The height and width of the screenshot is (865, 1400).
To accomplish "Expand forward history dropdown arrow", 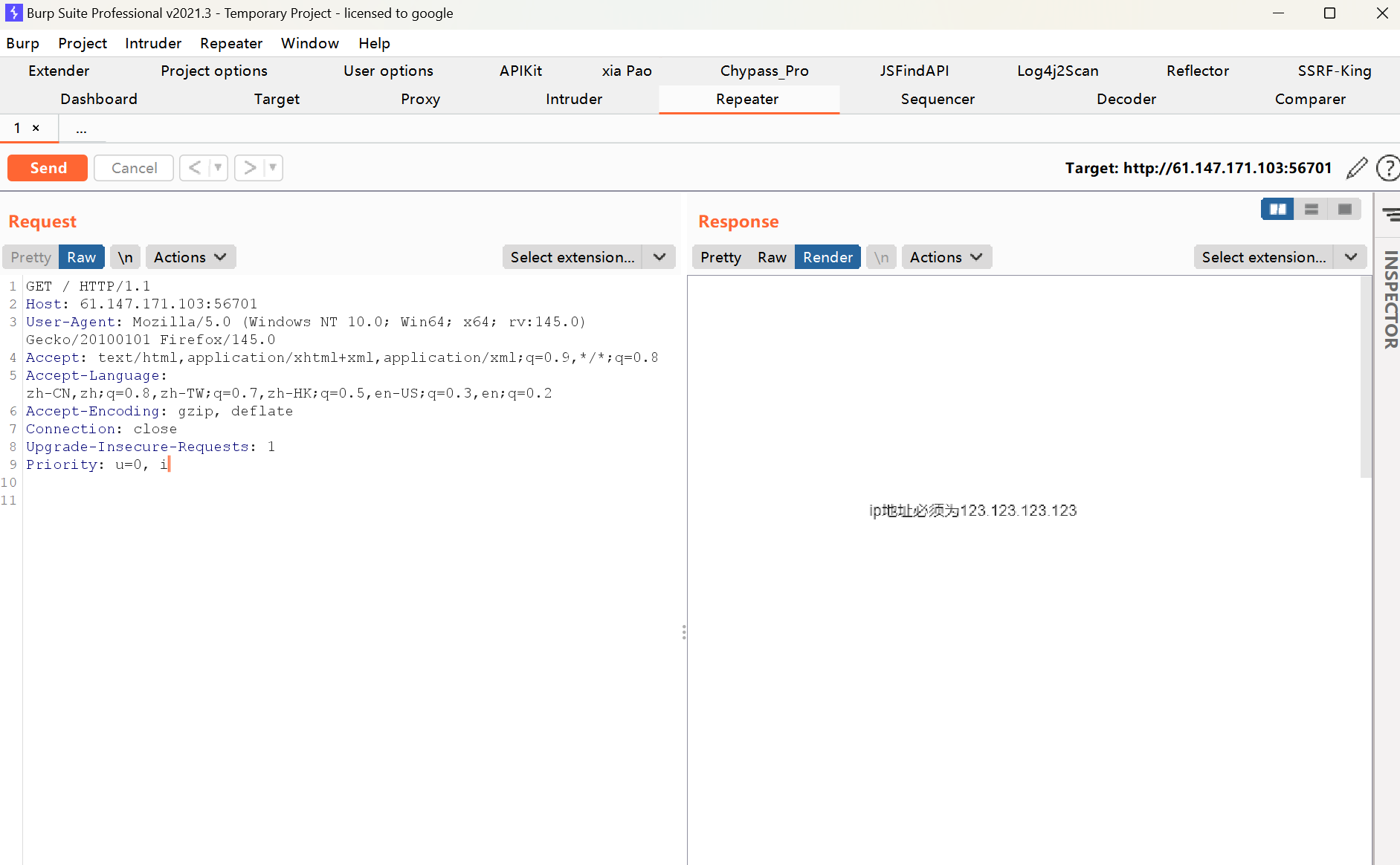I will [274, 168].
